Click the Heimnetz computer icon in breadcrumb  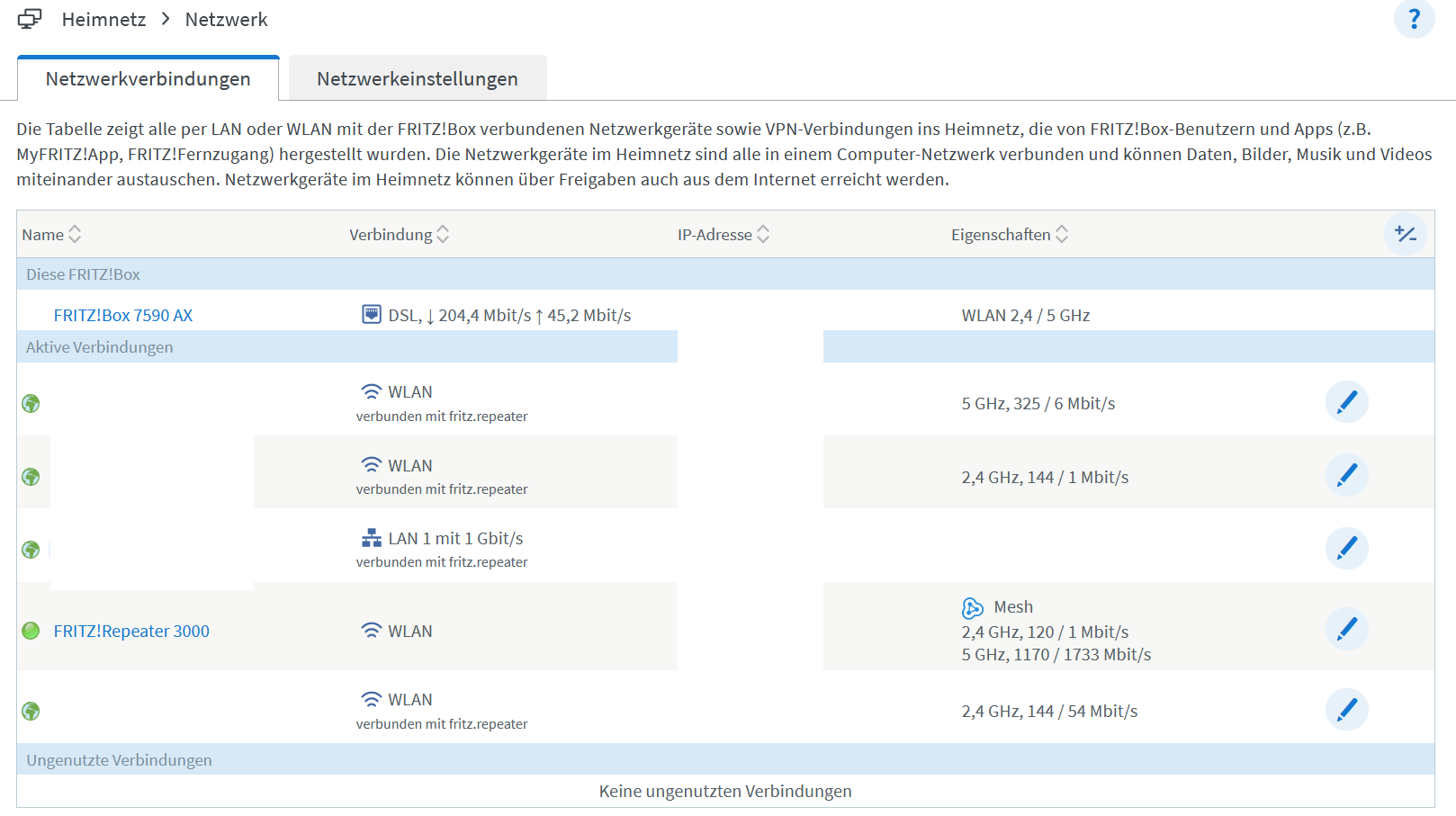click(30, 19)
